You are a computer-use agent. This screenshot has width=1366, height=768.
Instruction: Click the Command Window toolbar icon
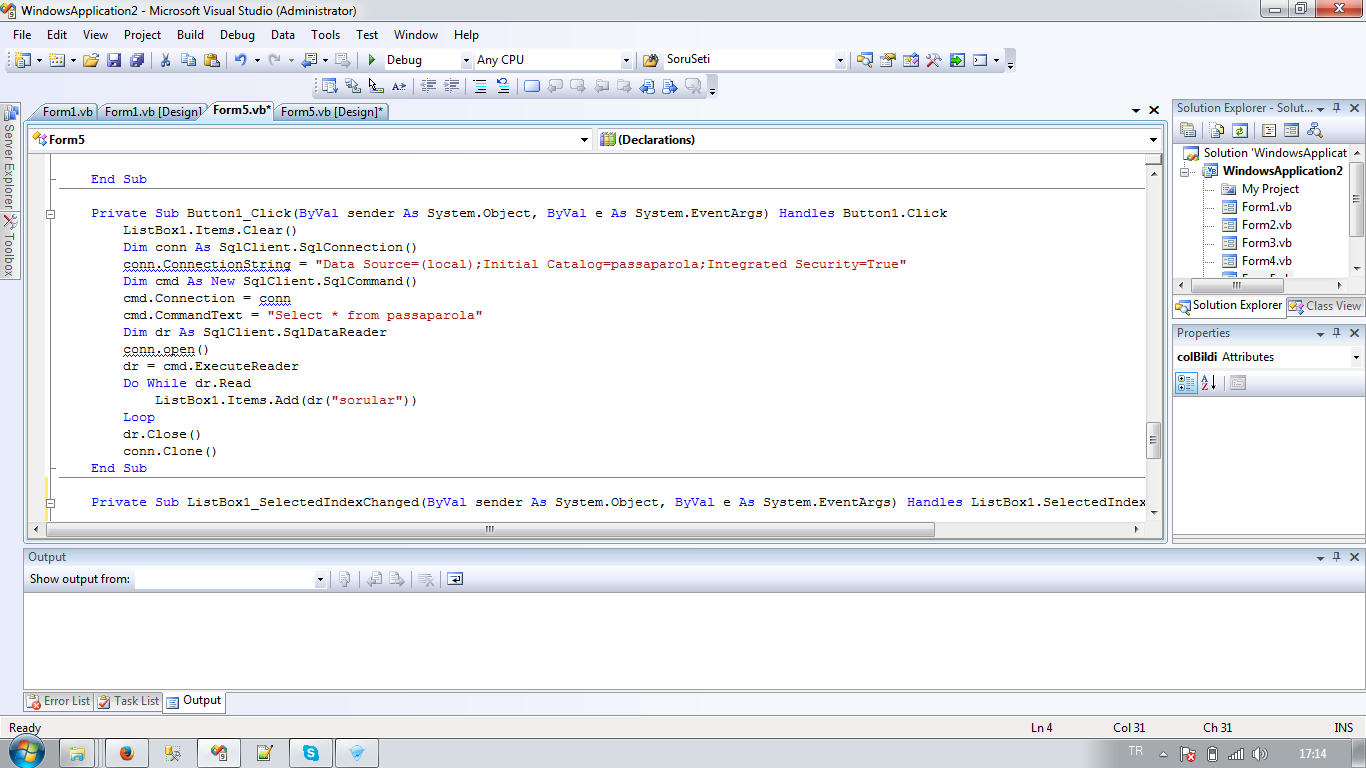point(980,60)
